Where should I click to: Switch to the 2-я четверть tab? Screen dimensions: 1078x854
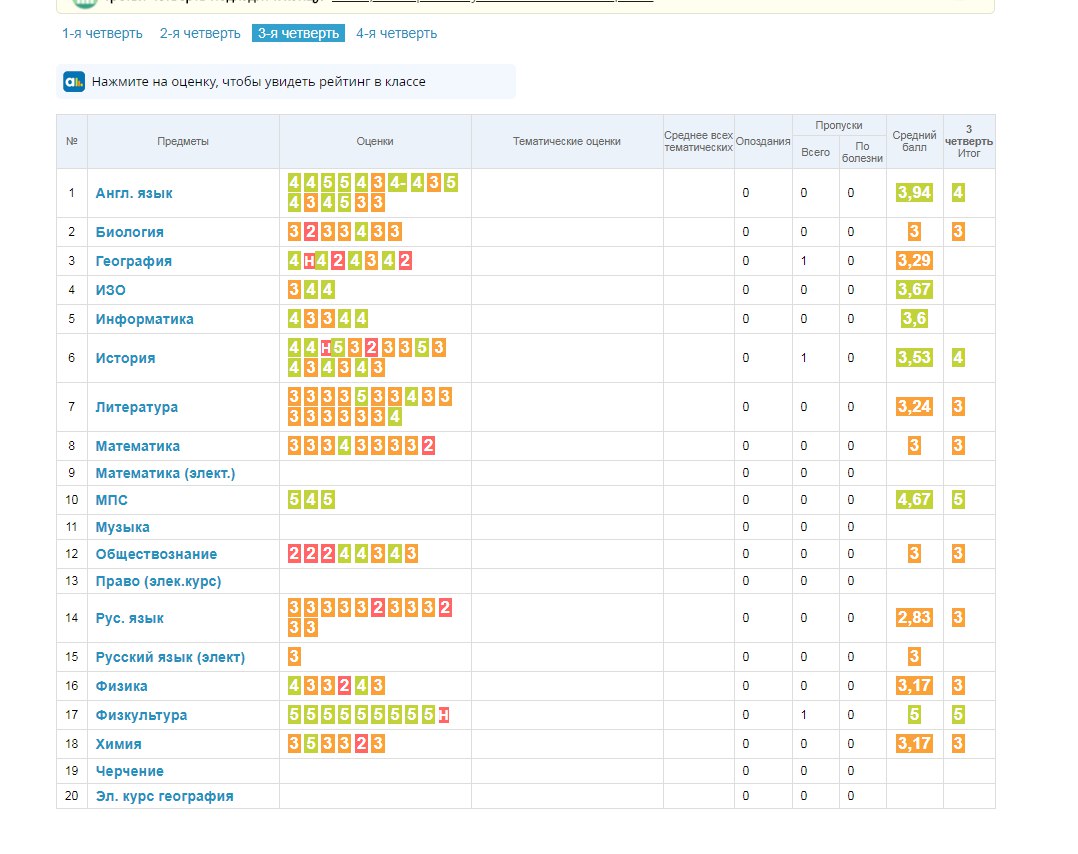[x=200, y=33]
